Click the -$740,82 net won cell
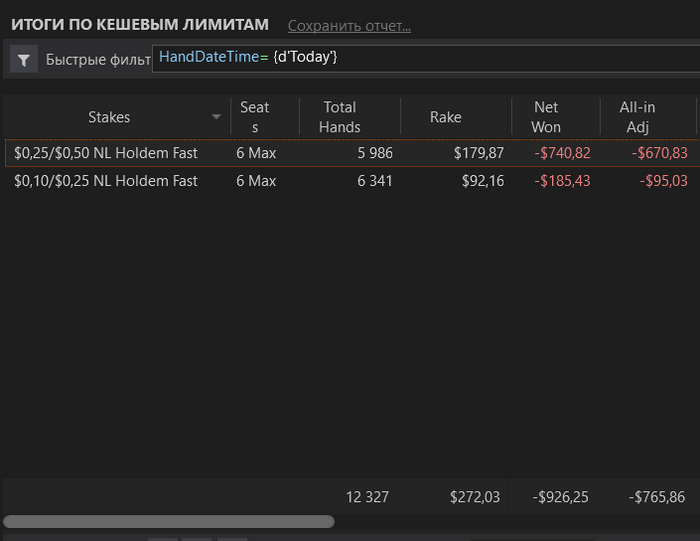This screenshot has height=541, width=700. coord(562,153)
